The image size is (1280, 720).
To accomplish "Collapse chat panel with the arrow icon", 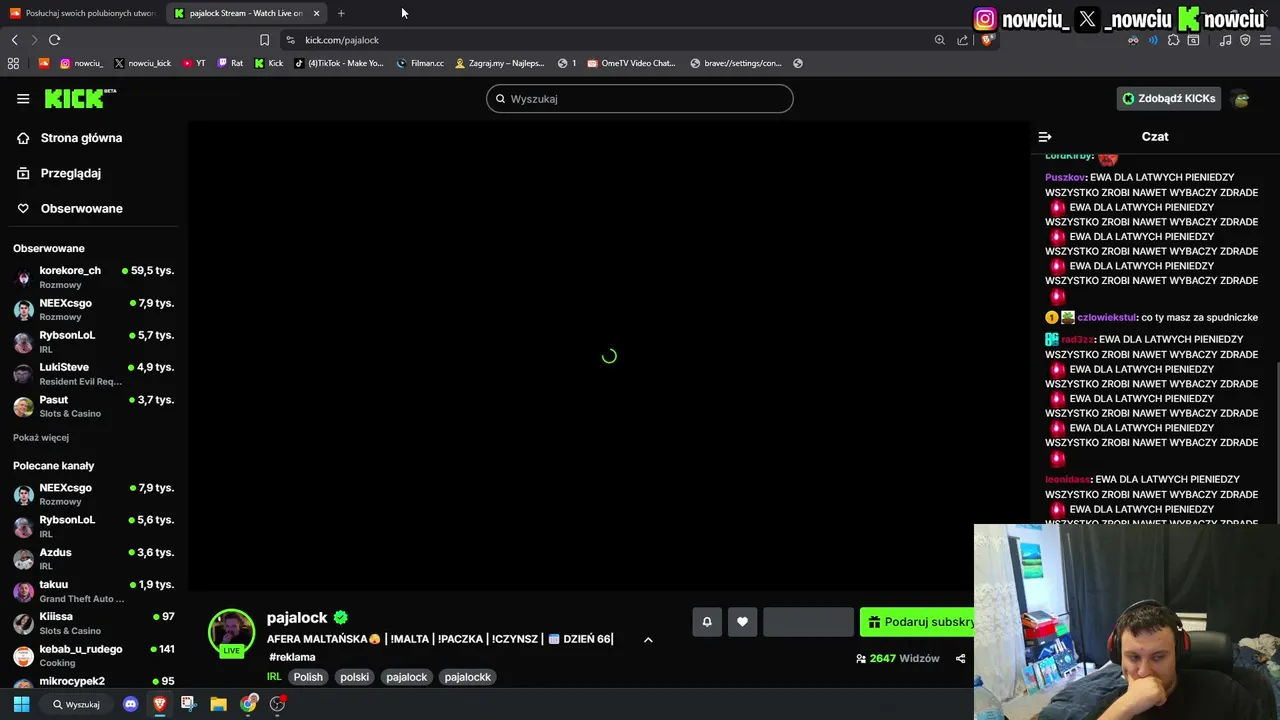I will (1045, 137).
